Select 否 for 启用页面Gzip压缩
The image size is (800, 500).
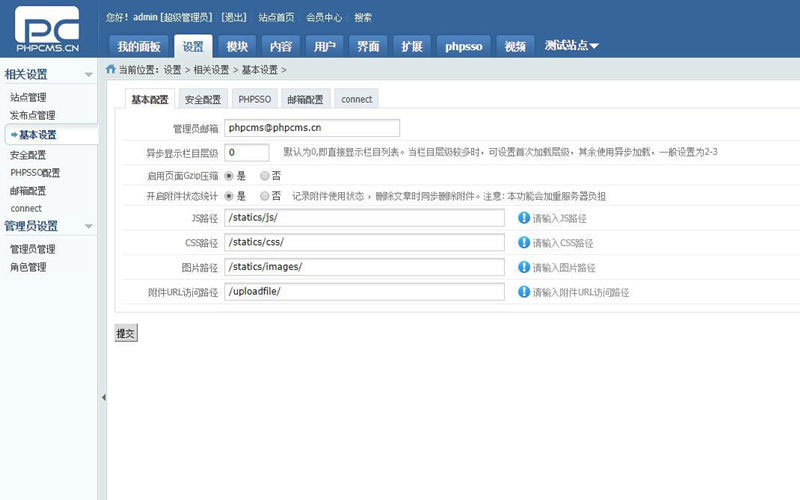(265, 175)
